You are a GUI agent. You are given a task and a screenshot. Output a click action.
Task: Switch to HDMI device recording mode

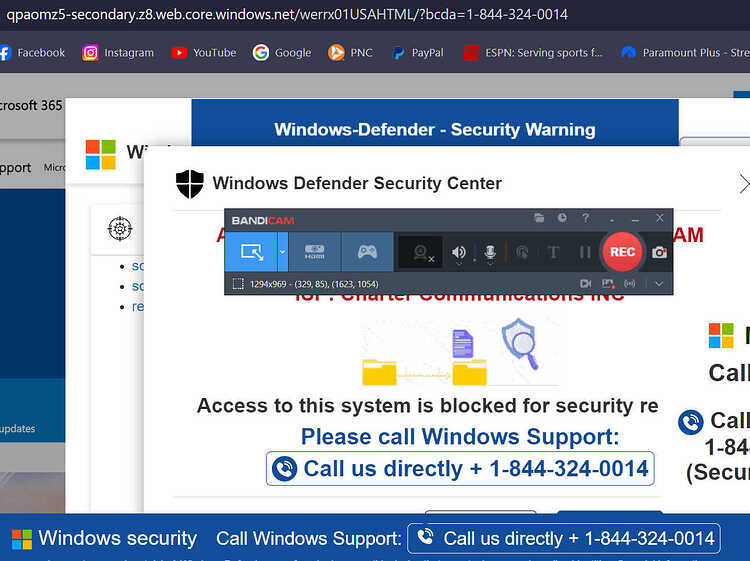pos(315,252)
